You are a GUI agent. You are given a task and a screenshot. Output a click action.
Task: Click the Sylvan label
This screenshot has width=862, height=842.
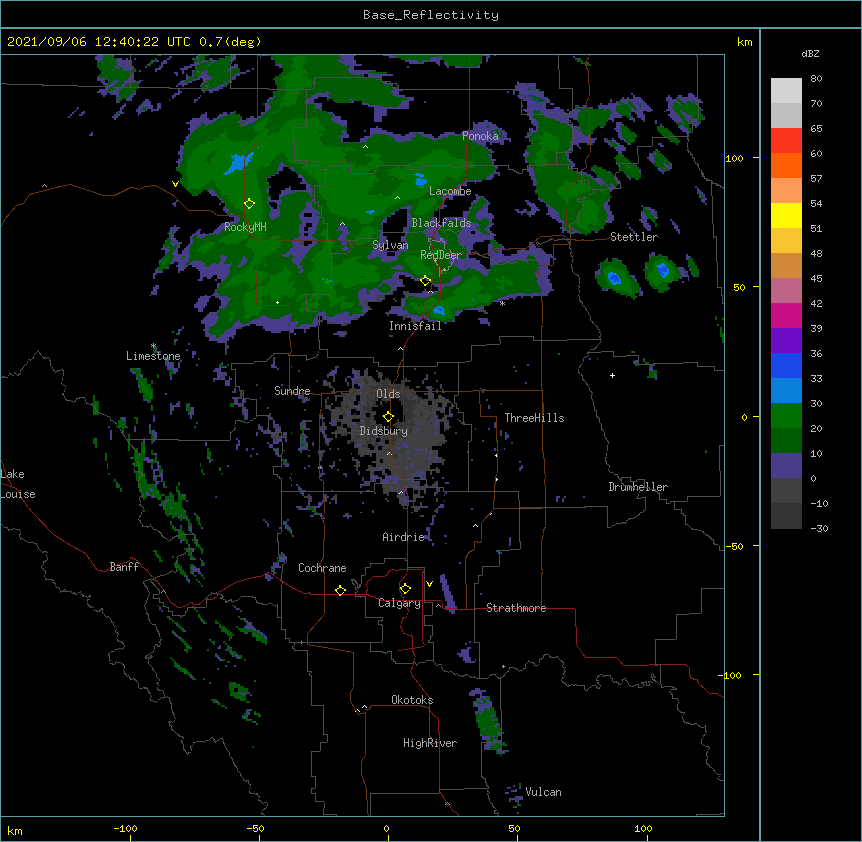pyautogui.click(x=390, y=245)
